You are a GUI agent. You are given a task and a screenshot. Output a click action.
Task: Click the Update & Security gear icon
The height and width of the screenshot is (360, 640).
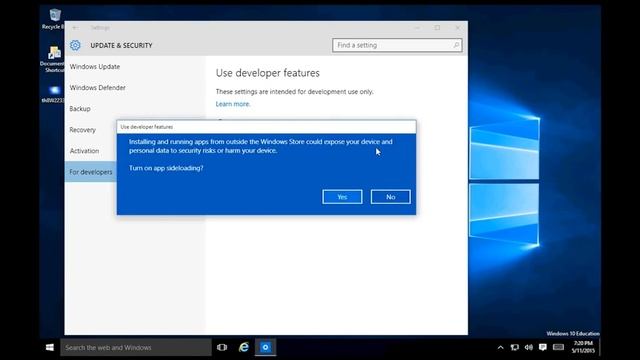pyautogui.click(x=75, y=45)
